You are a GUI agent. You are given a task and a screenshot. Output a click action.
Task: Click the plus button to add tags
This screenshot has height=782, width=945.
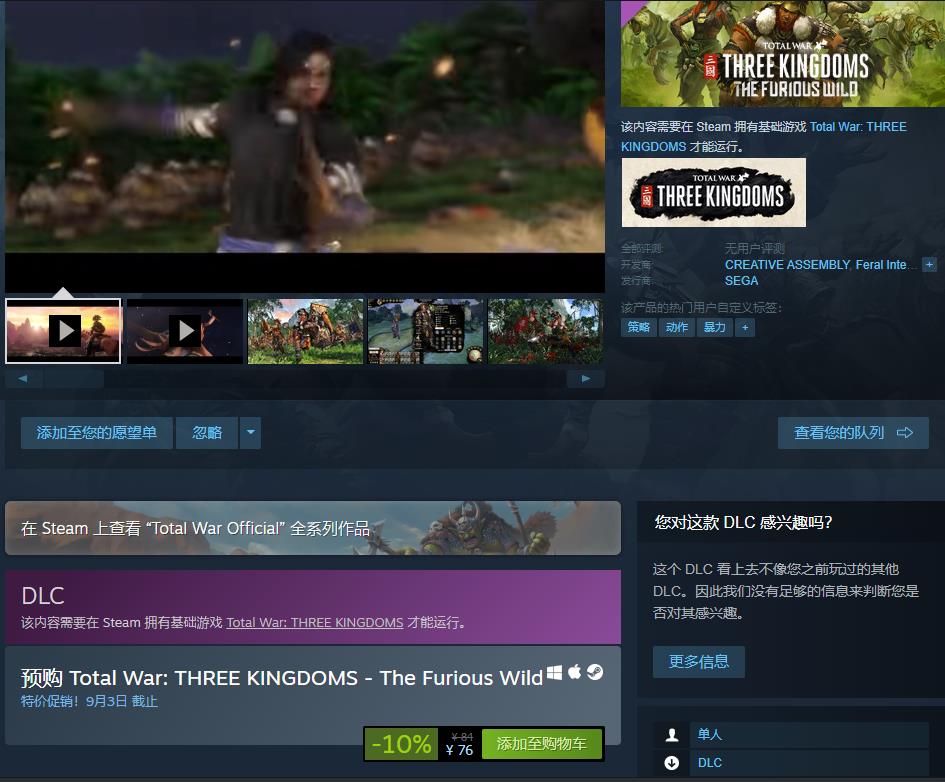pos(745,327)
